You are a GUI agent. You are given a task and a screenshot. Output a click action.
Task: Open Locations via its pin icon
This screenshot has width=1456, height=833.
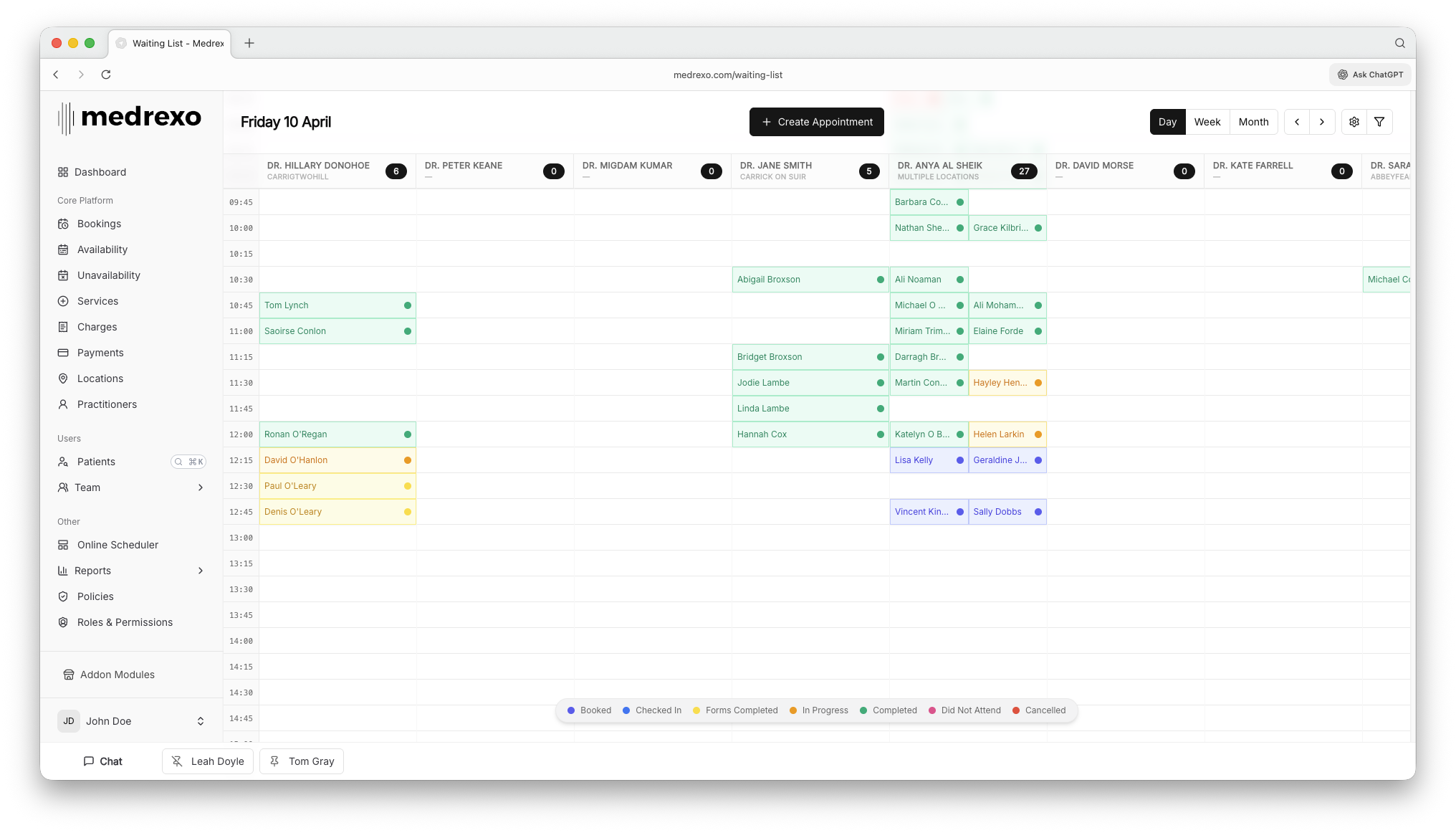pos(63,379)
